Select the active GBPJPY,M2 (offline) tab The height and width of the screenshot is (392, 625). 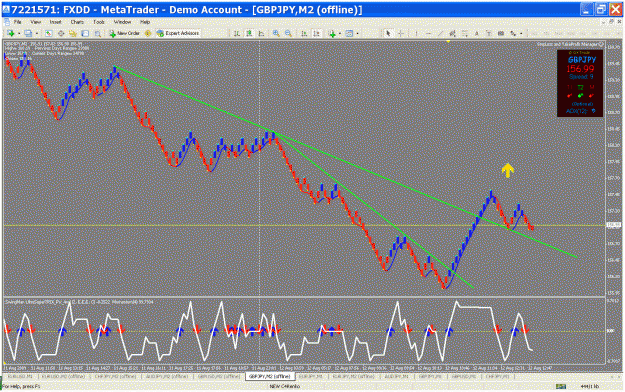click(x=269, y=376)
